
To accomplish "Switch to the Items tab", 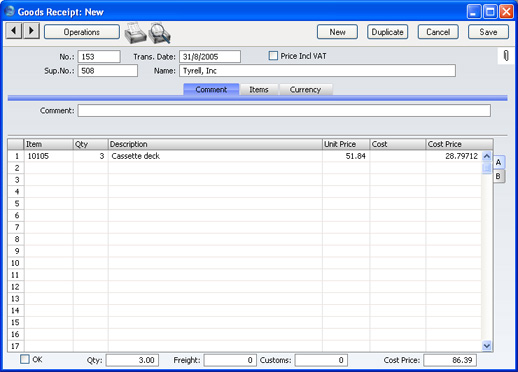I will click(x=259, y=89).
